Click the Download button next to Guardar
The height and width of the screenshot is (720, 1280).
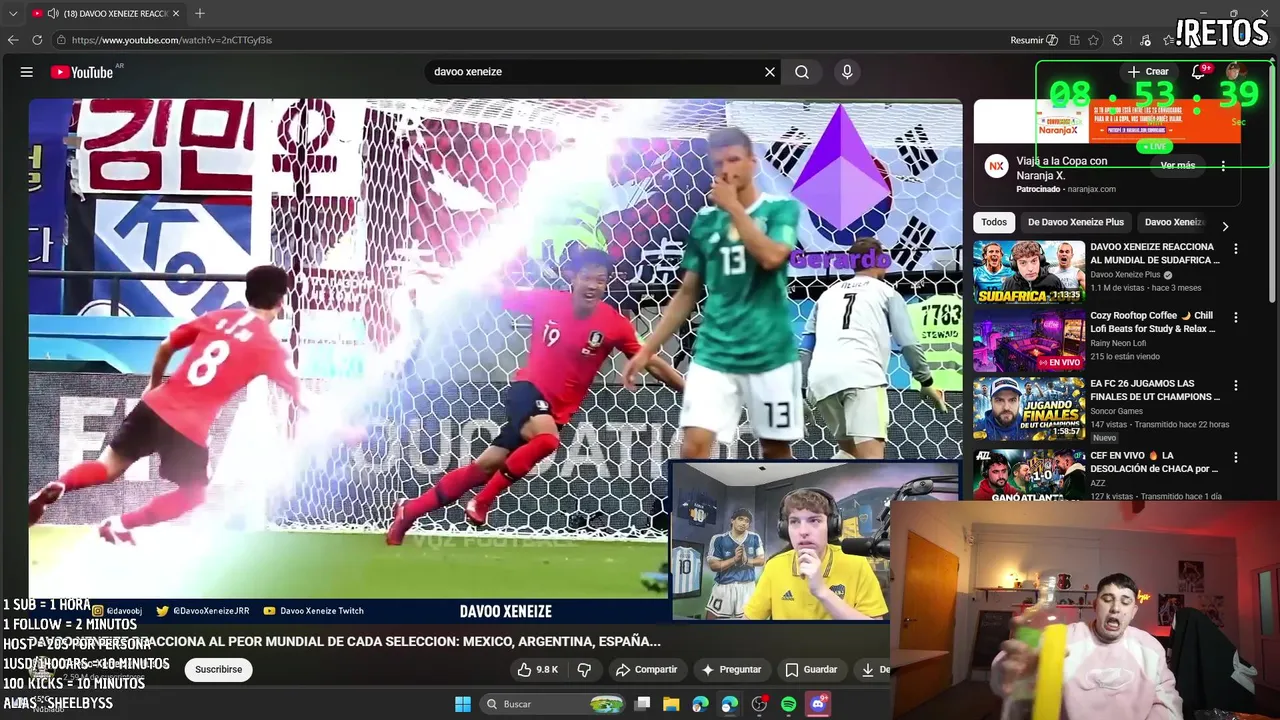pyautogui.click(x=873, y=669)
